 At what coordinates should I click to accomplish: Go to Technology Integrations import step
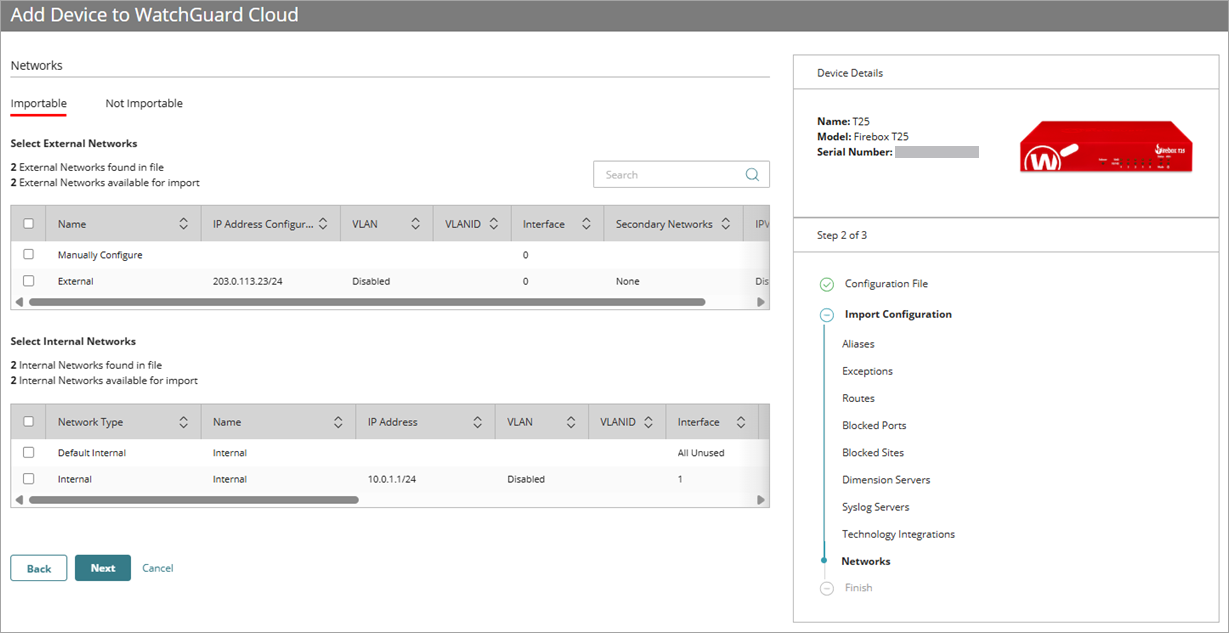898,534
